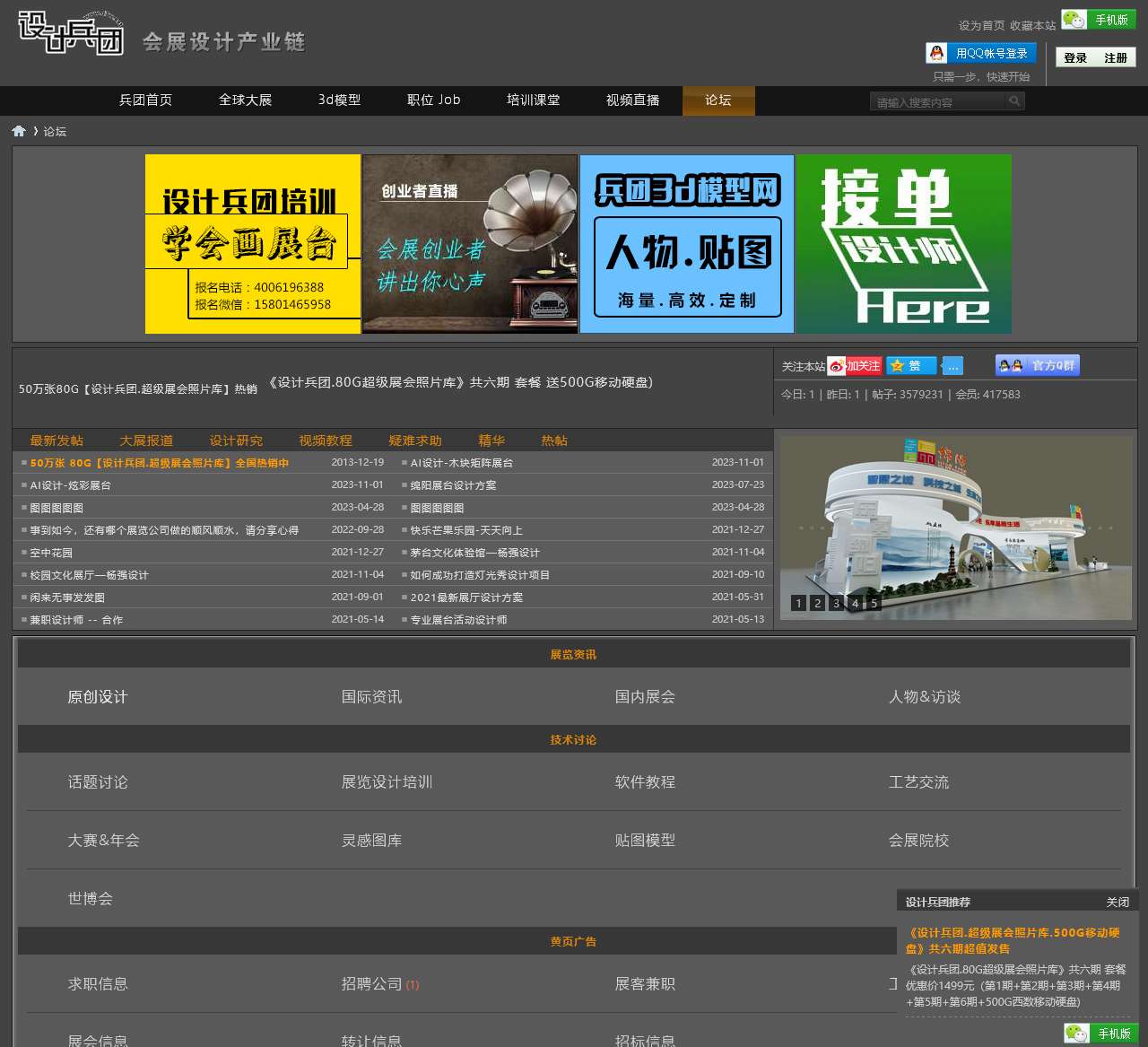Close the 设计兵团推荐 popup via 关闭
The width and height of the screenshot is (1148, 1047).
[1117, 902]
